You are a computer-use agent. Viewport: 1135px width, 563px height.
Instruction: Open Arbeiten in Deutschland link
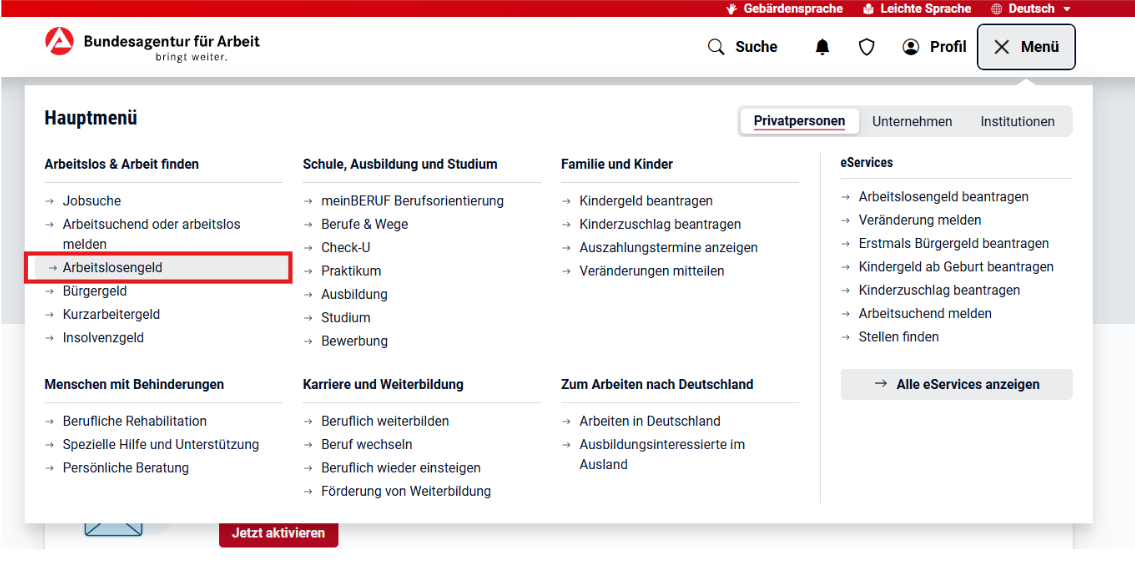[x=650, y=420]
